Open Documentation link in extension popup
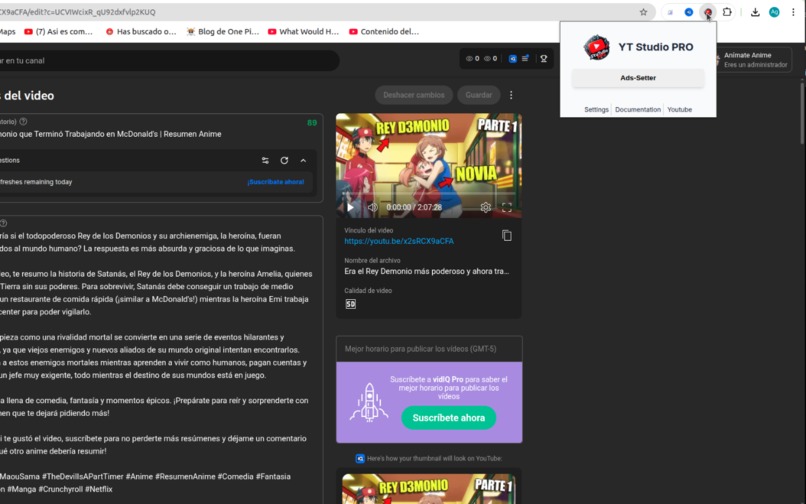806x504 pixels. point(638,110)
